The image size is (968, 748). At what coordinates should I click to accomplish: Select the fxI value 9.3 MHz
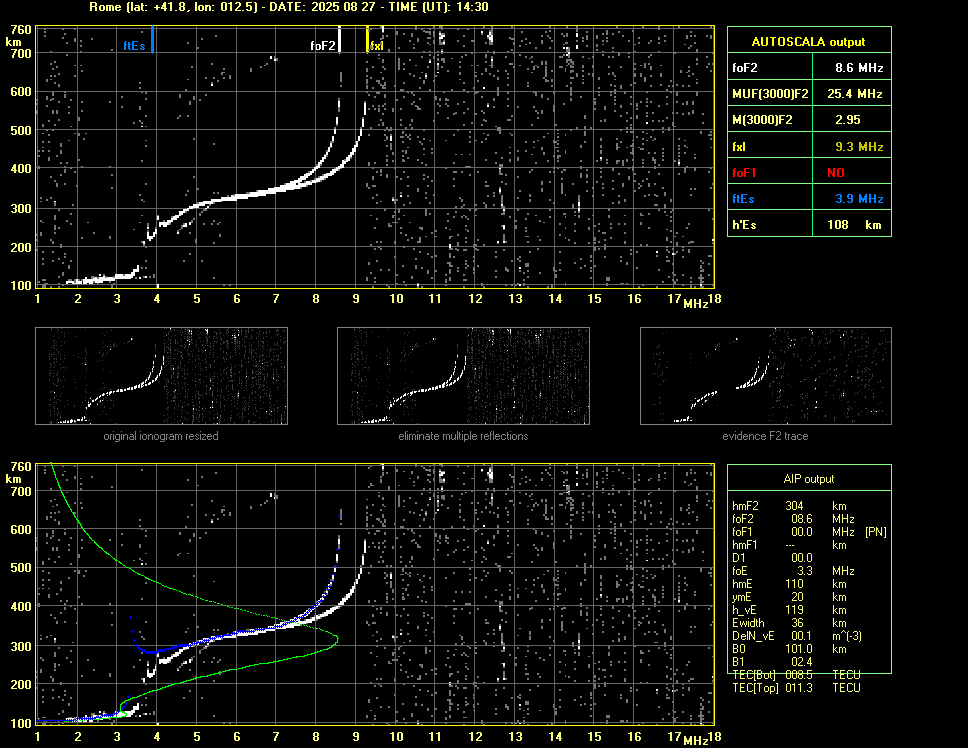(x=859, y=147)
